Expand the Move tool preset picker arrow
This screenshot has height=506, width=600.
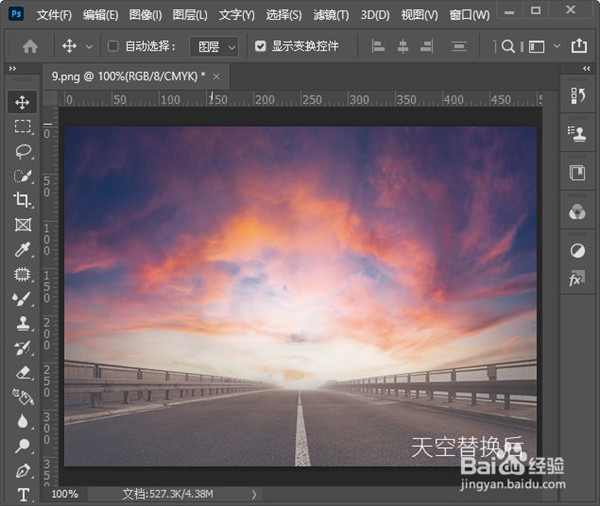(x=90, y=46)
